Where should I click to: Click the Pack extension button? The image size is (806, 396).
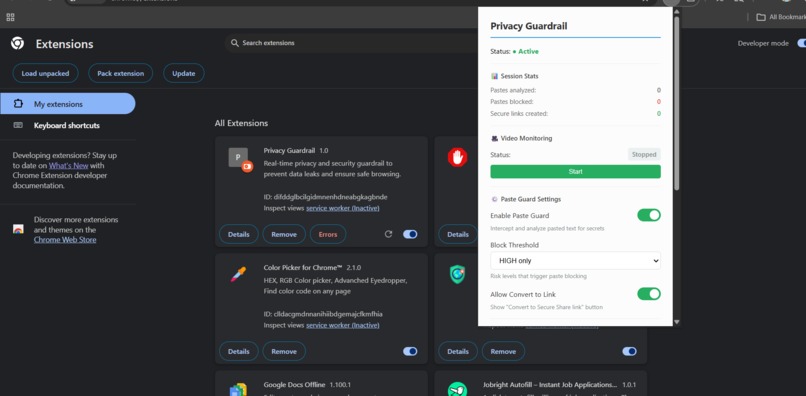tap(121, 74)
